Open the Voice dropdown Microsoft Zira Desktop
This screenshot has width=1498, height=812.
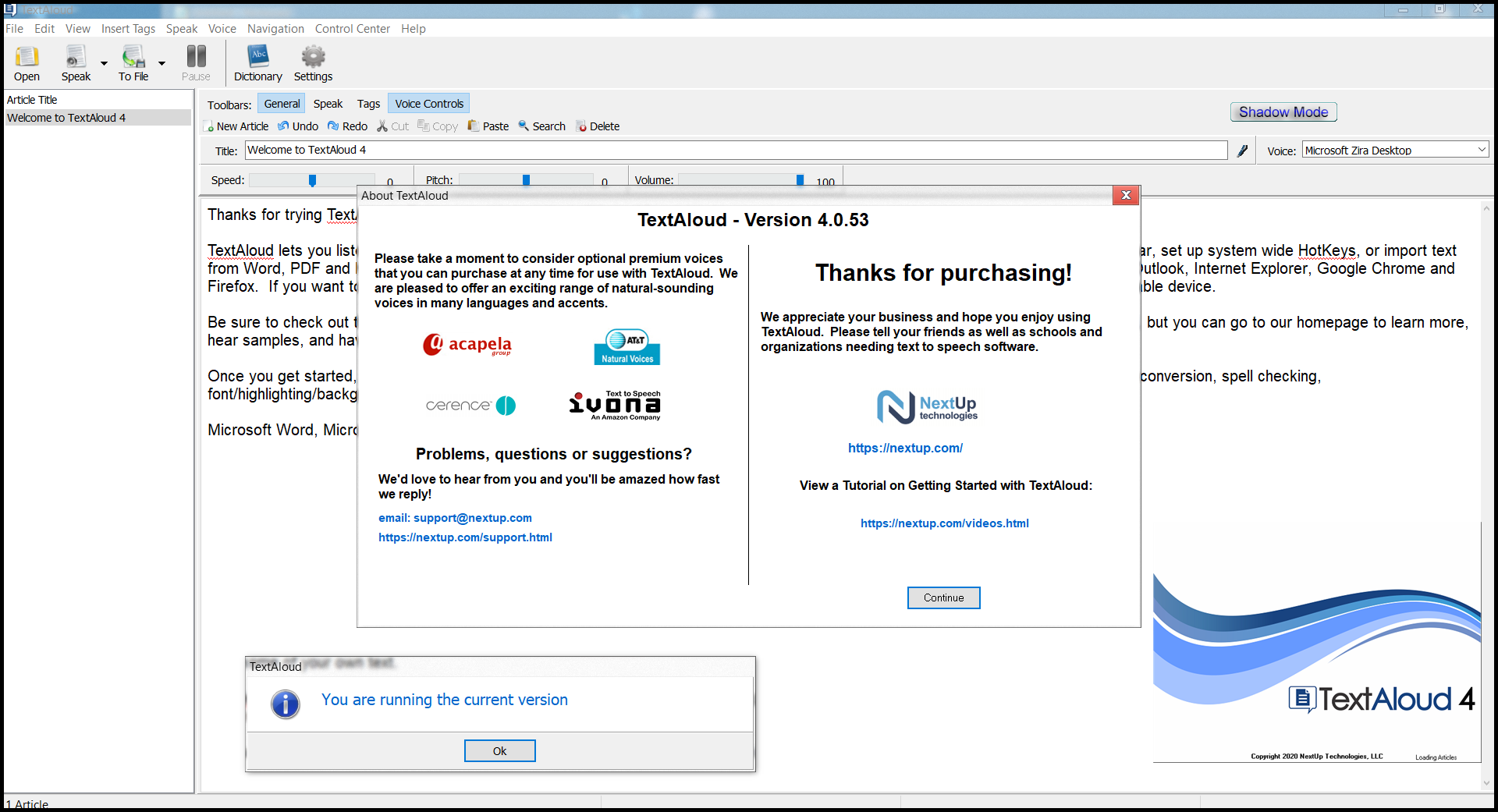pos(1395,150)
